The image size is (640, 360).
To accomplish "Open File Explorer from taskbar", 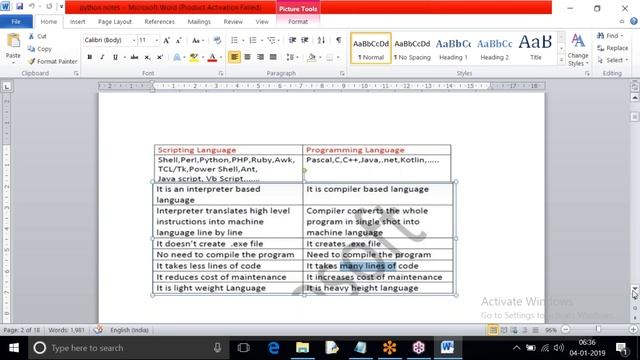I will click(302, 348).
